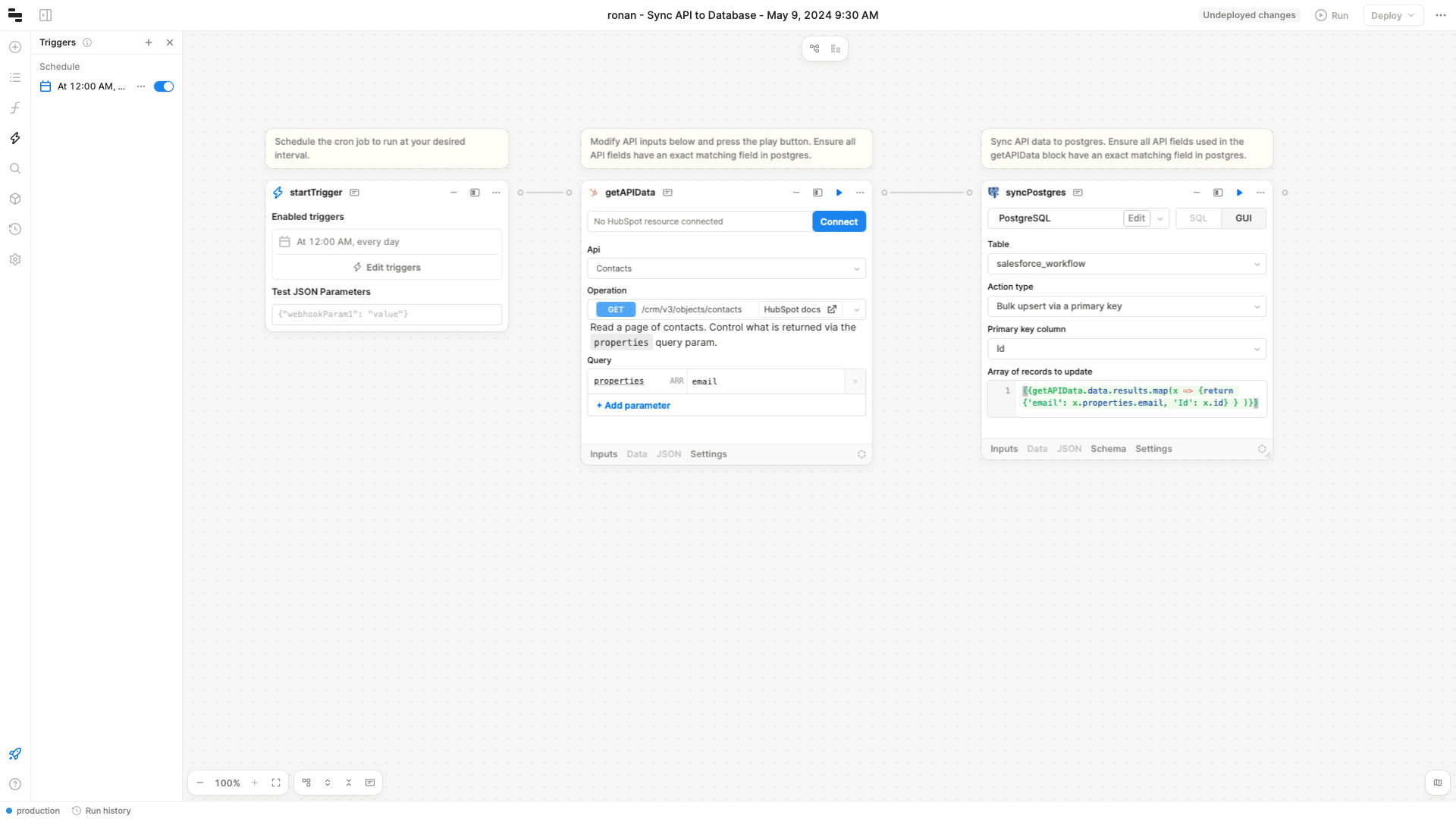Open syncPostgres JSON tab
The height and width of the screenshot is (819, 1456).
(1069, 449)
